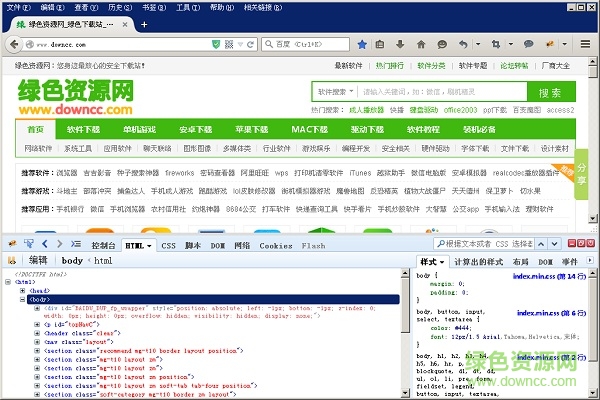Click the site search keyword input field
This screenshot has height=400, width=600.
tap(442, 92)
